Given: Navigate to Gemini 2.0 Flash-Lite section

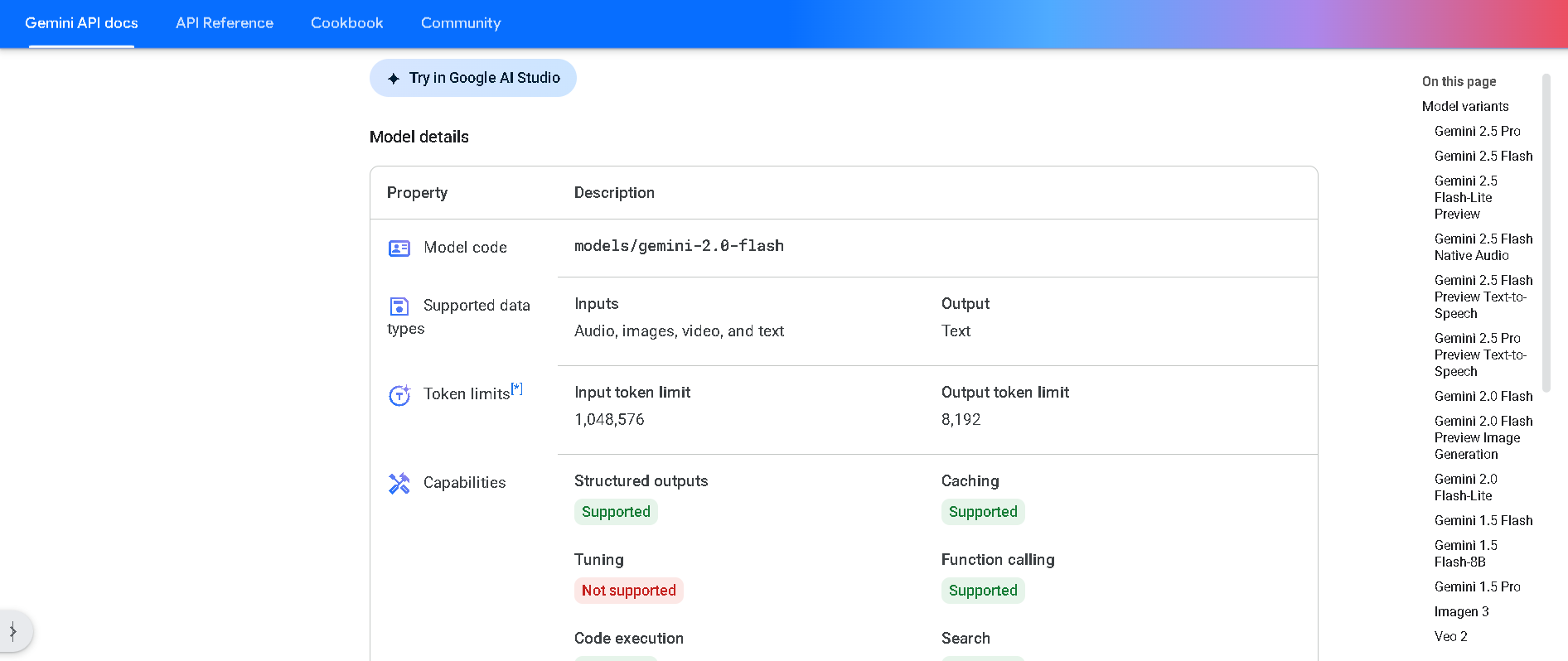Looking at the screenshot, I should (1465, 487).
